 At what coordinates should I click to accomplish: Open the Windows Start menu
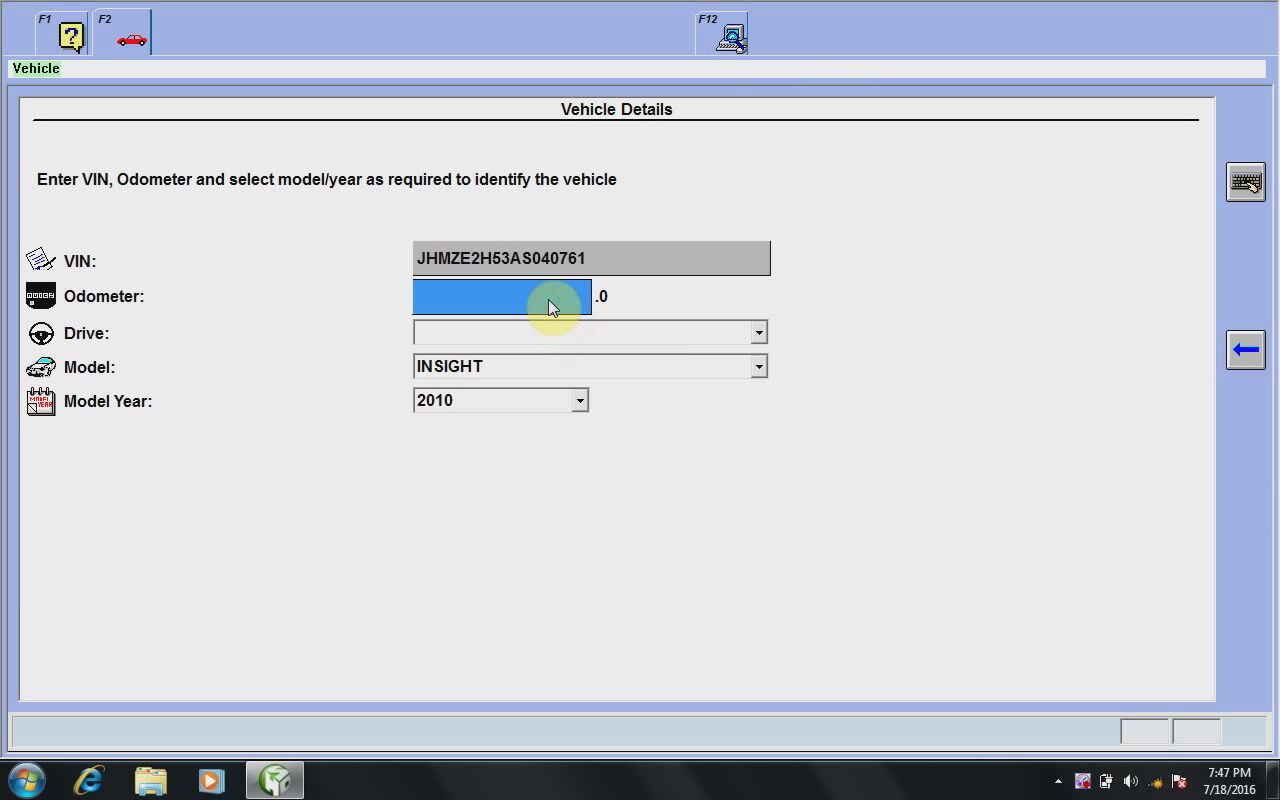[27, 780]
